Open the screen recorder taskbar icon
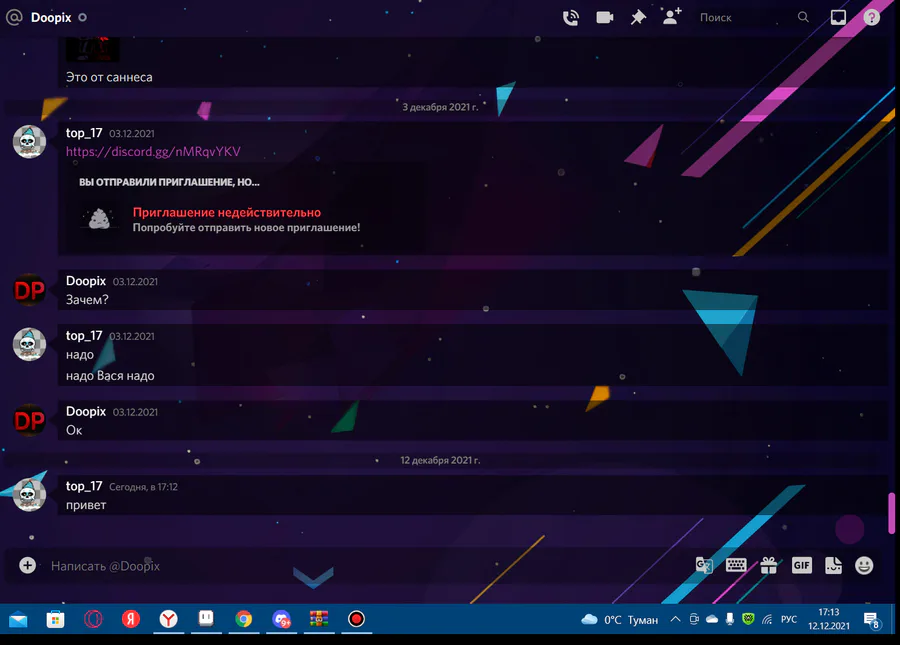The height and width of the screenshot is (645, 900). point(356,619)
